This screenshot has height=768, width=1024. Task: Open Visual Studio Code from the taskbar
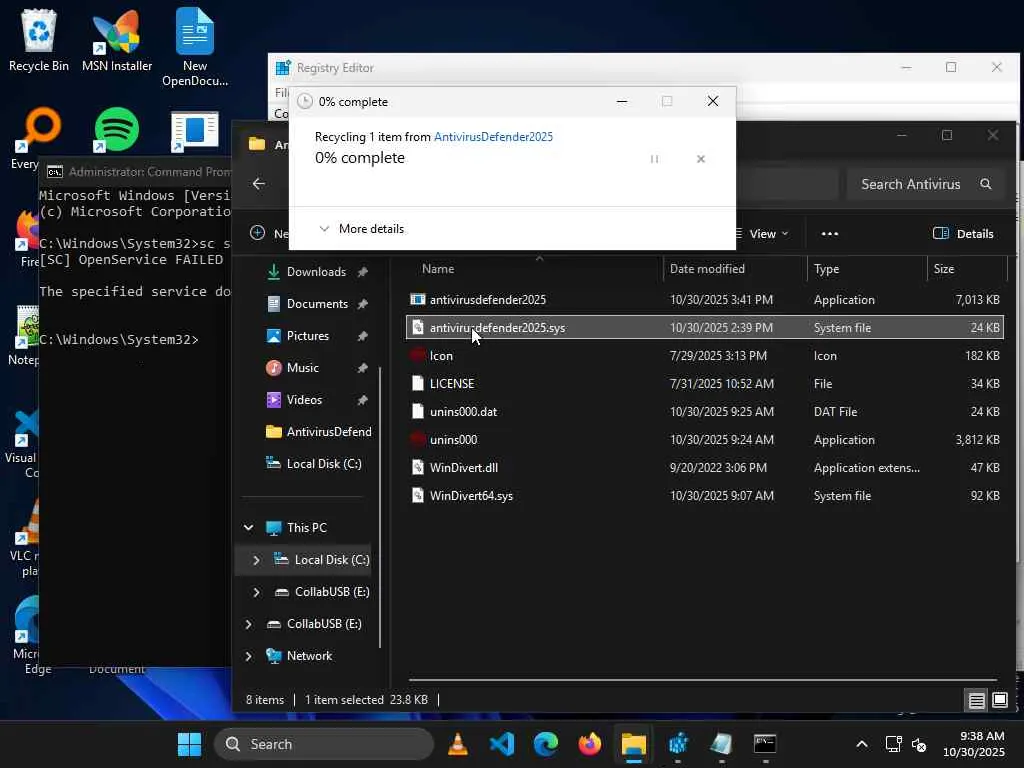point(502,744)
